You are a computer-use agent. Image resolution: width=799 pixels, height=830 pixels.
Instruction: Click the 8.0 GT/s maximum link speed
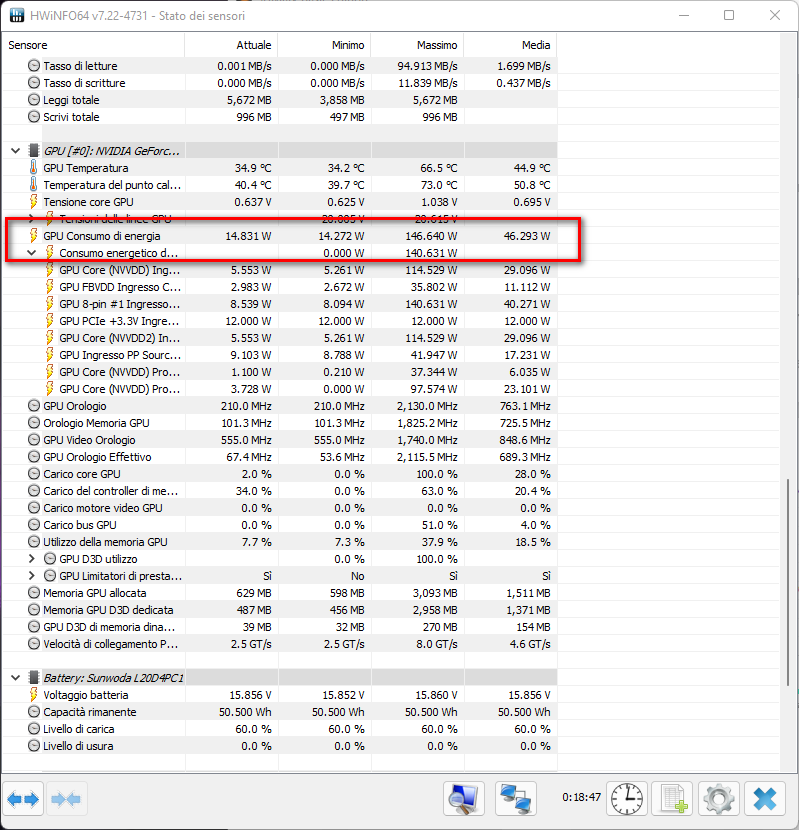[437, 644]
